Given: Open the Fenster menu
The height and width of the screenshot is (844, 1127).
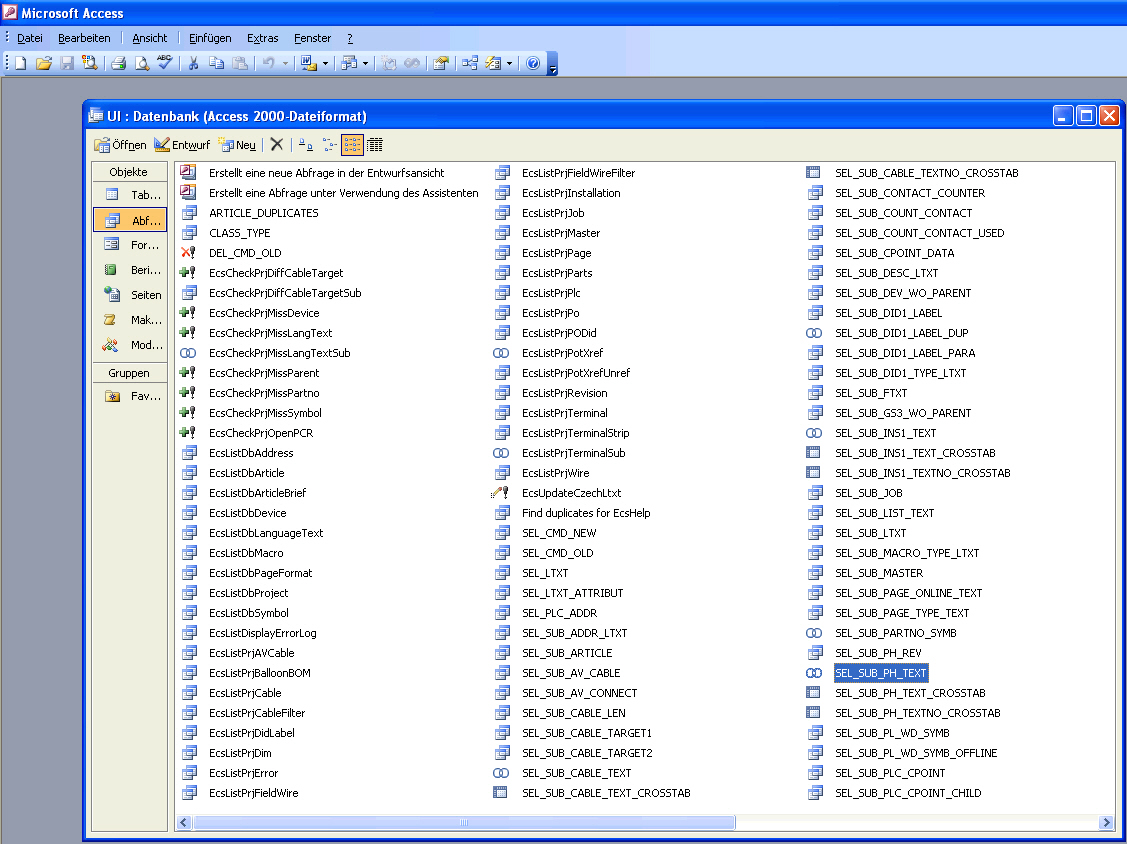Looking at the screenshot, I should pos(312,38).
